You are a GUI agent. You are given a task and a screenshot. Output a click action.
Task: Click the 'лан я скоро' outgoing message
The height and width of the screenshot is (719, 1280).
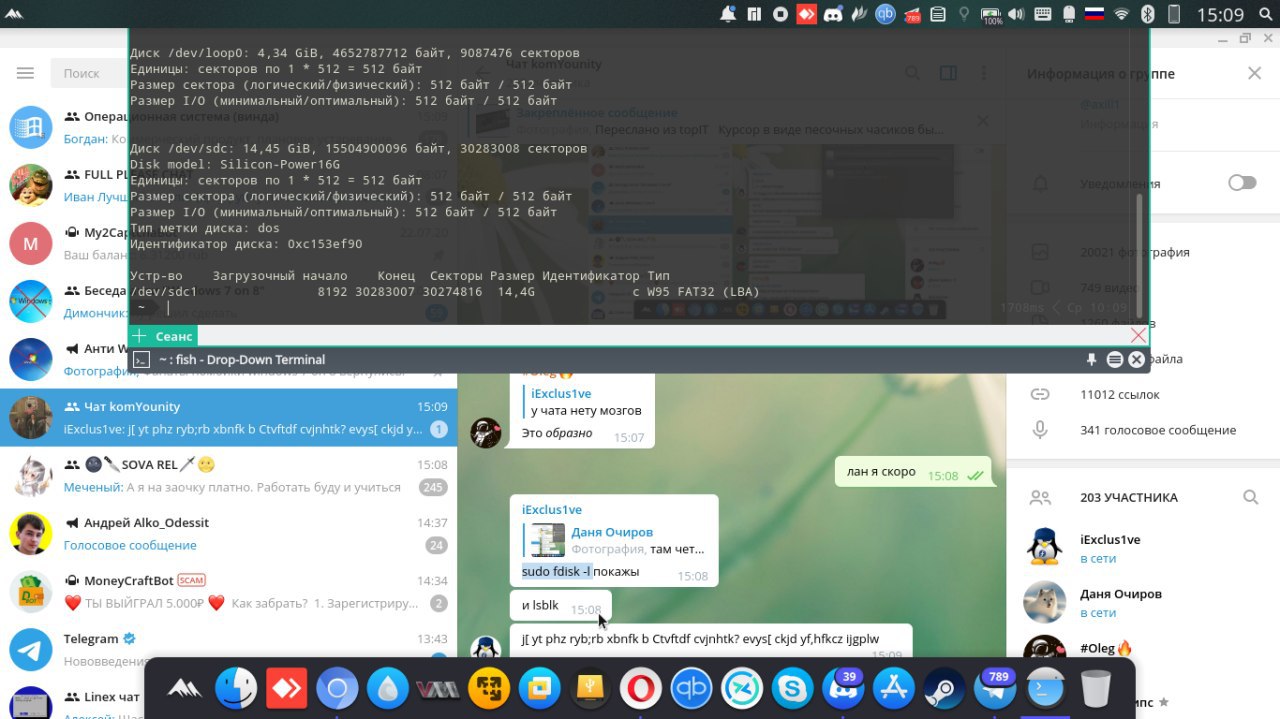click(914, 473)
